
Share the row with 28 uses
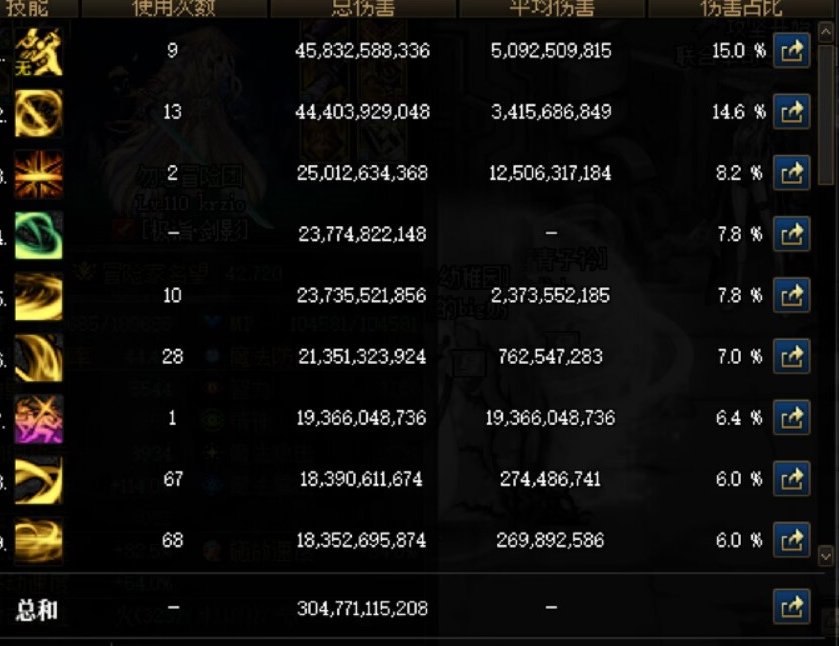coord(791,356)
